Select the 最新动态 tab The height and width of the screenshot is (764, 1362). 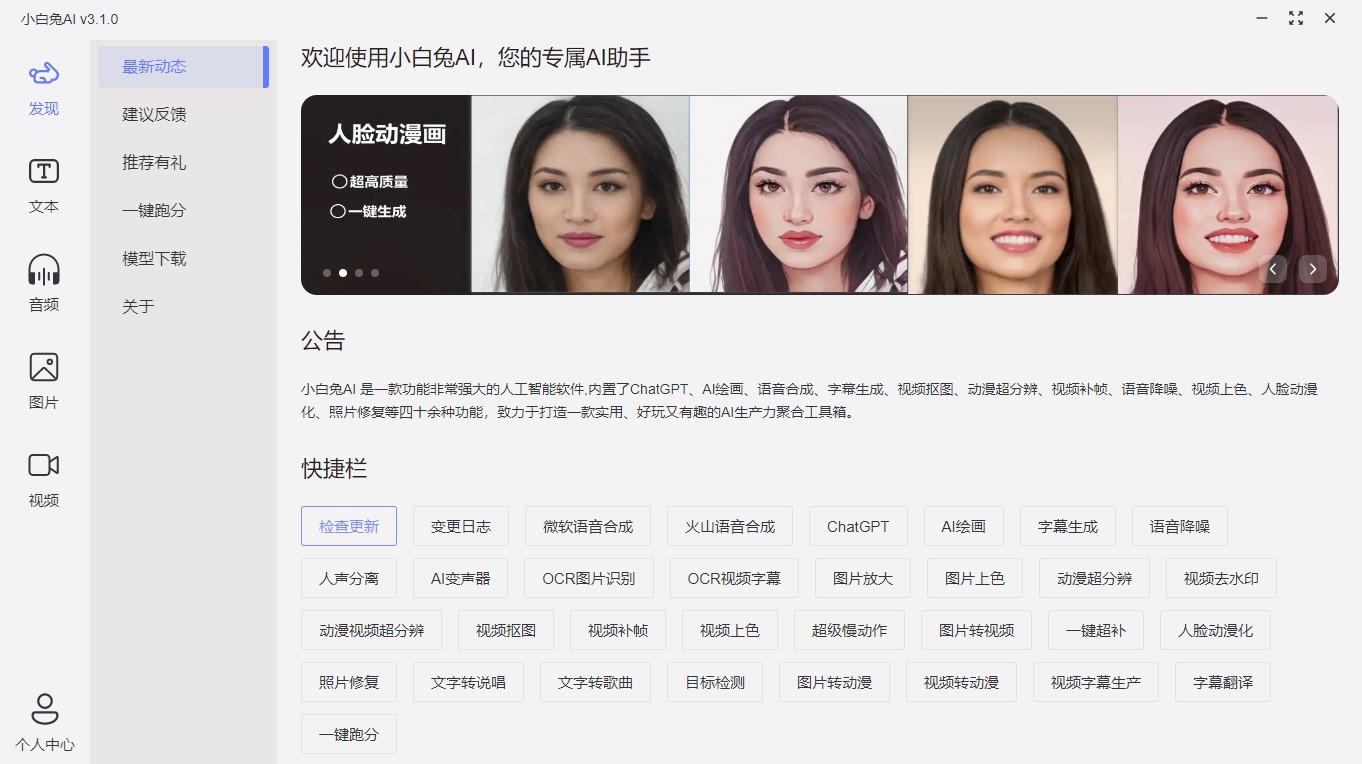point(183,67)
